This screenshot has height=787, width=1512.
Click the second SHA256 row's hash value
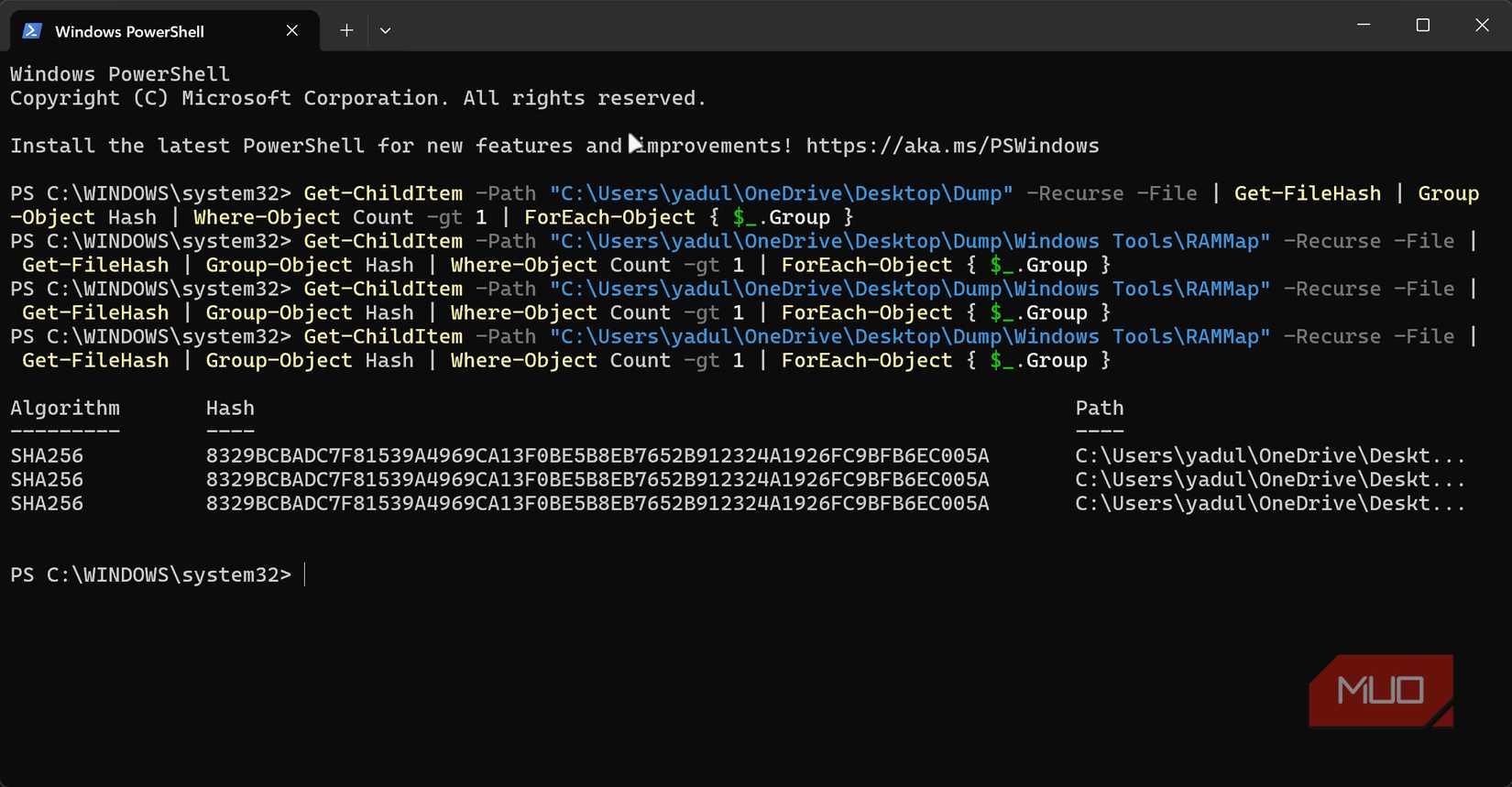coord(597,479)
